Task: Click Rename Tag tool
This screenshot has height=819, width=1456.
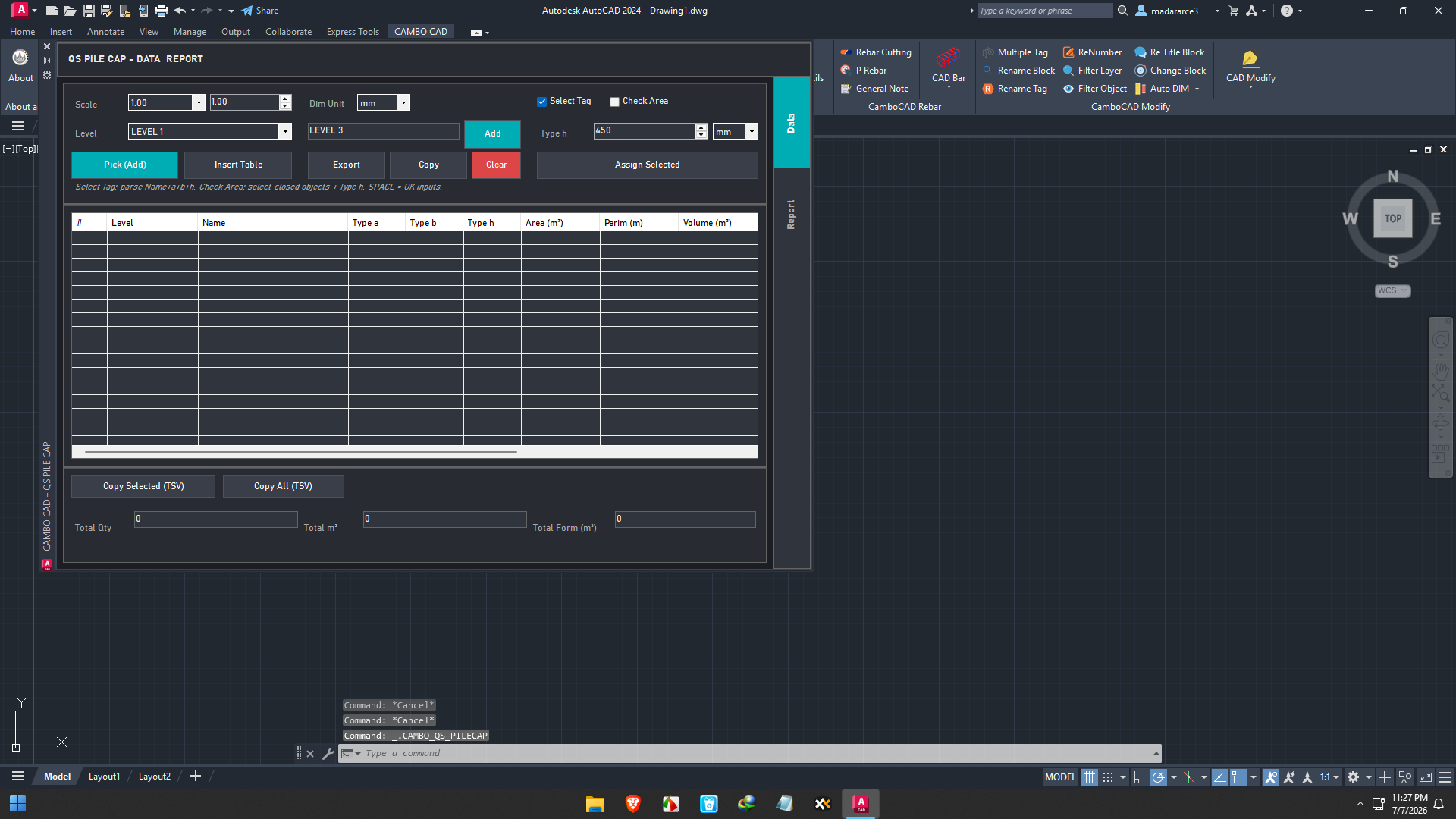Action: tap(1015, 89)
